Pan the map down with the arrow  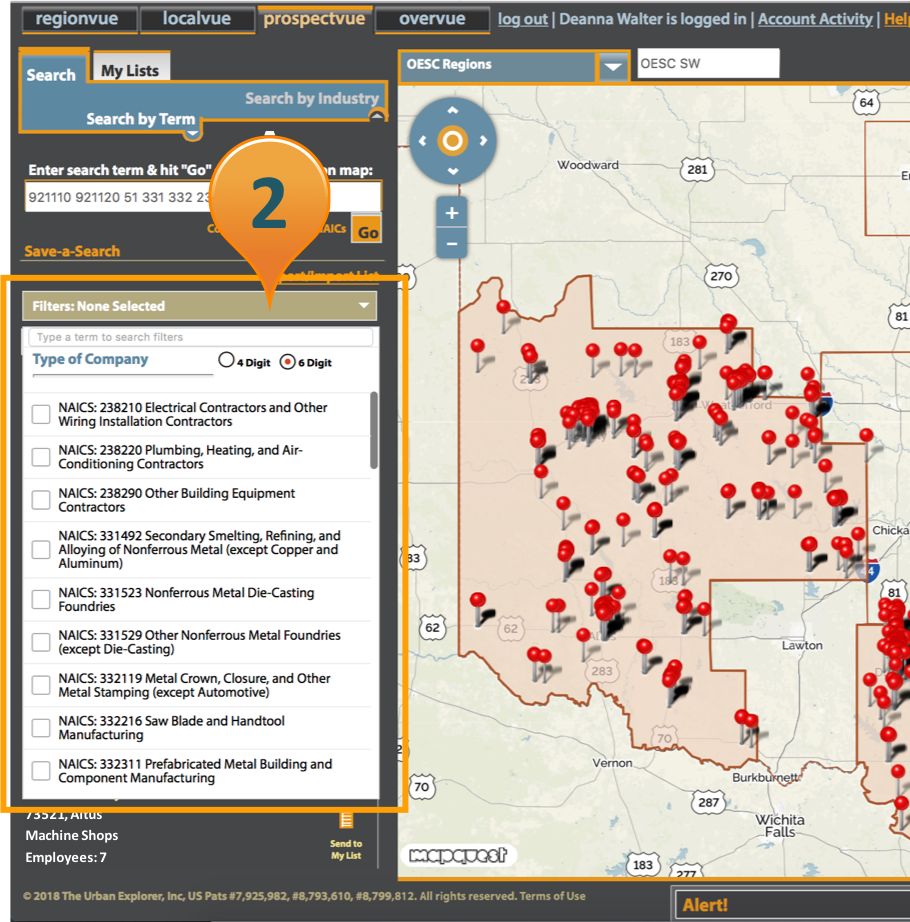452,171
